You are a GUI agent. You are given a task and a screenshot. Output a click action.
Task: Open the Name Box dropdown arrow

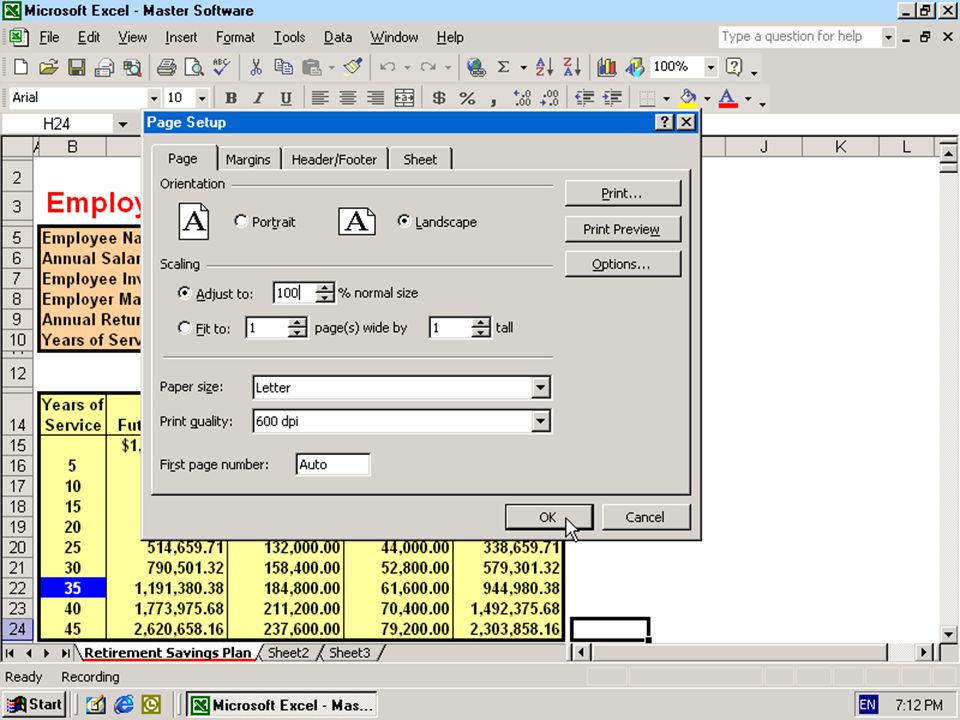click(x=123, y=124)
